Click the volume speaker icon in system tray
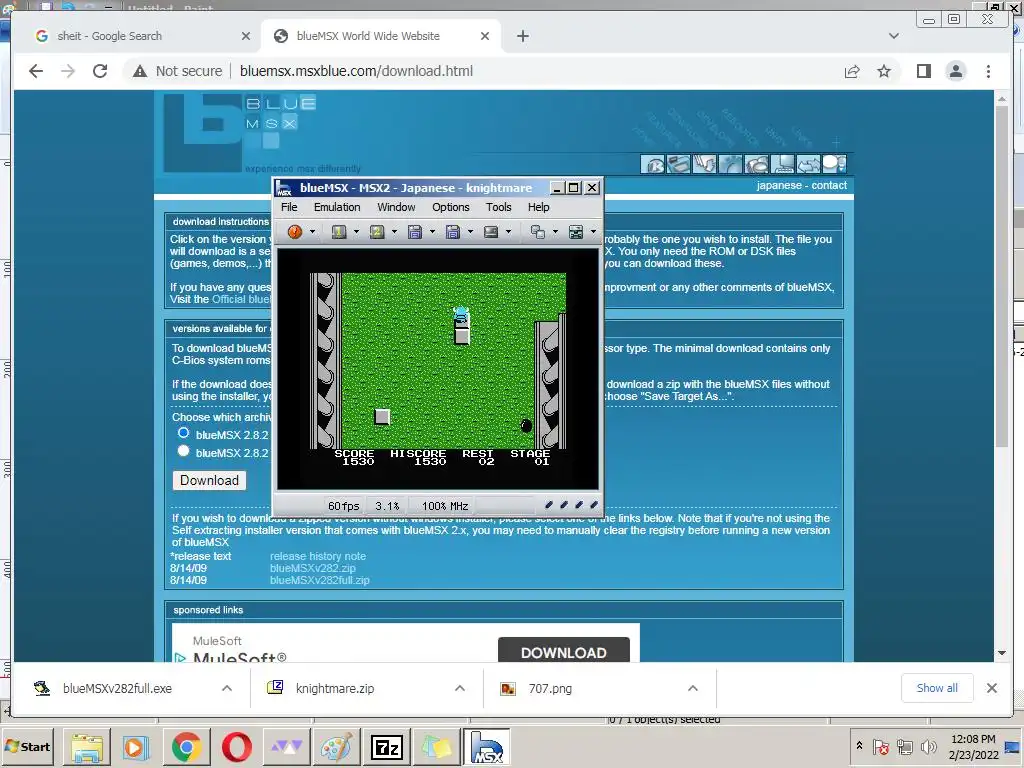Viewport: 1024px width, 768px height. point(928,746)
